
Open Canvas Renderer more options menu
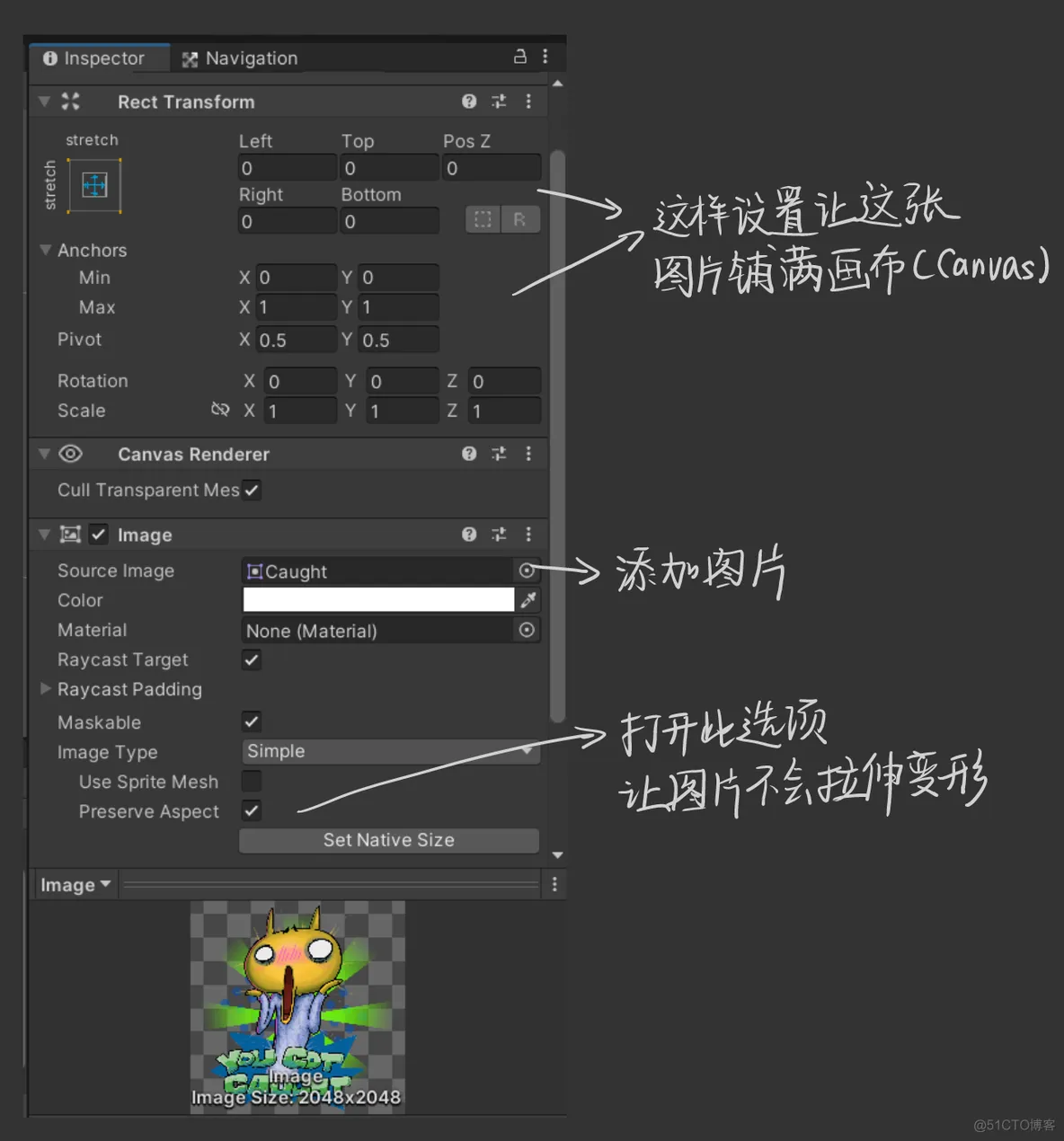click(x=528, y=454)
